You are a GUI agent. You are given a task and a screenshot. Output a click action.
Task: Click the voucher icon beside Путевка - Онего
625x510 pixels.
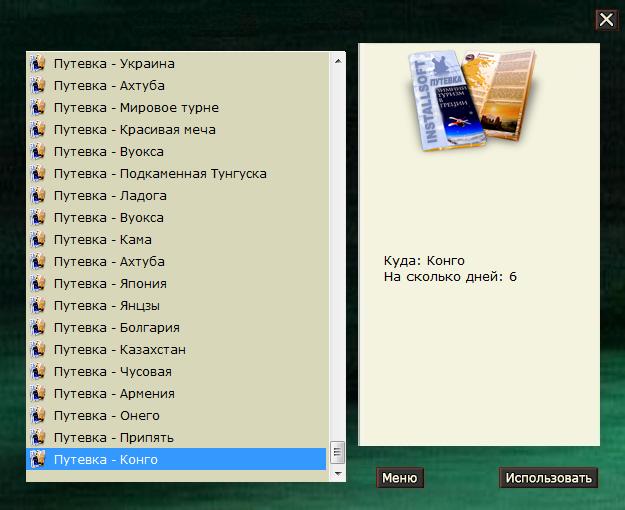[38, 415]
